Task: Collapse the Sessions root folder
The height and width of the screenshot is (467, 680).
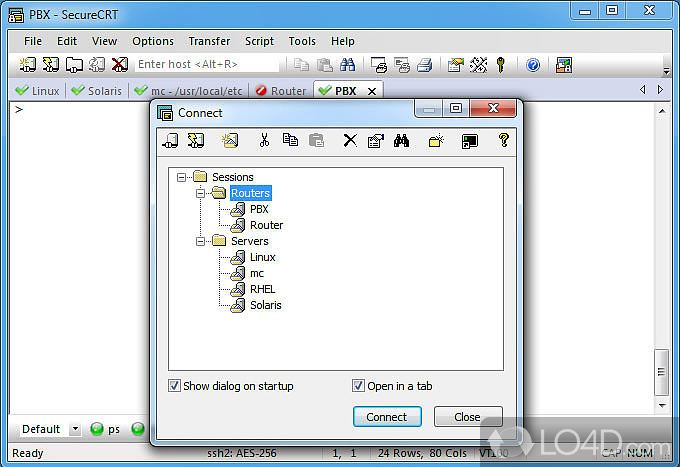Action: [x=181, y=177]
